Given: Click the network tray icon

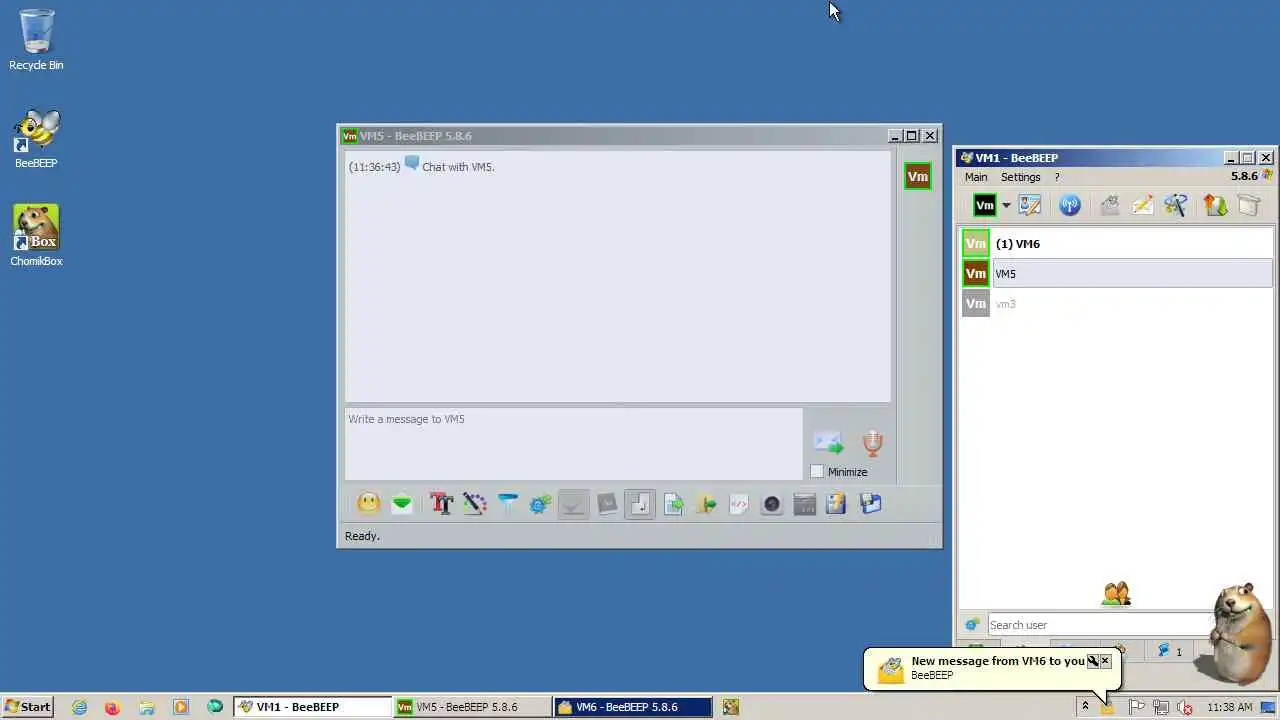Looking at the screenshot, I should coord(1161,707).
